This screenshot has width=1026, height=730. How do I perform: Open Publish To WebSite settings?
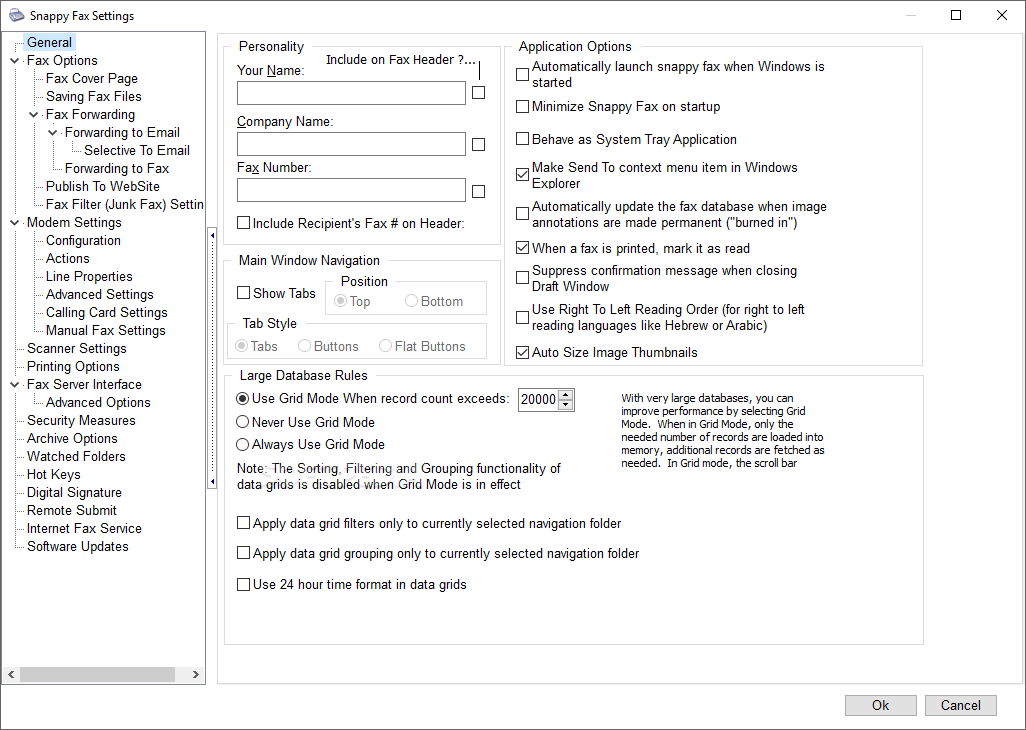(x=103, y=186)
